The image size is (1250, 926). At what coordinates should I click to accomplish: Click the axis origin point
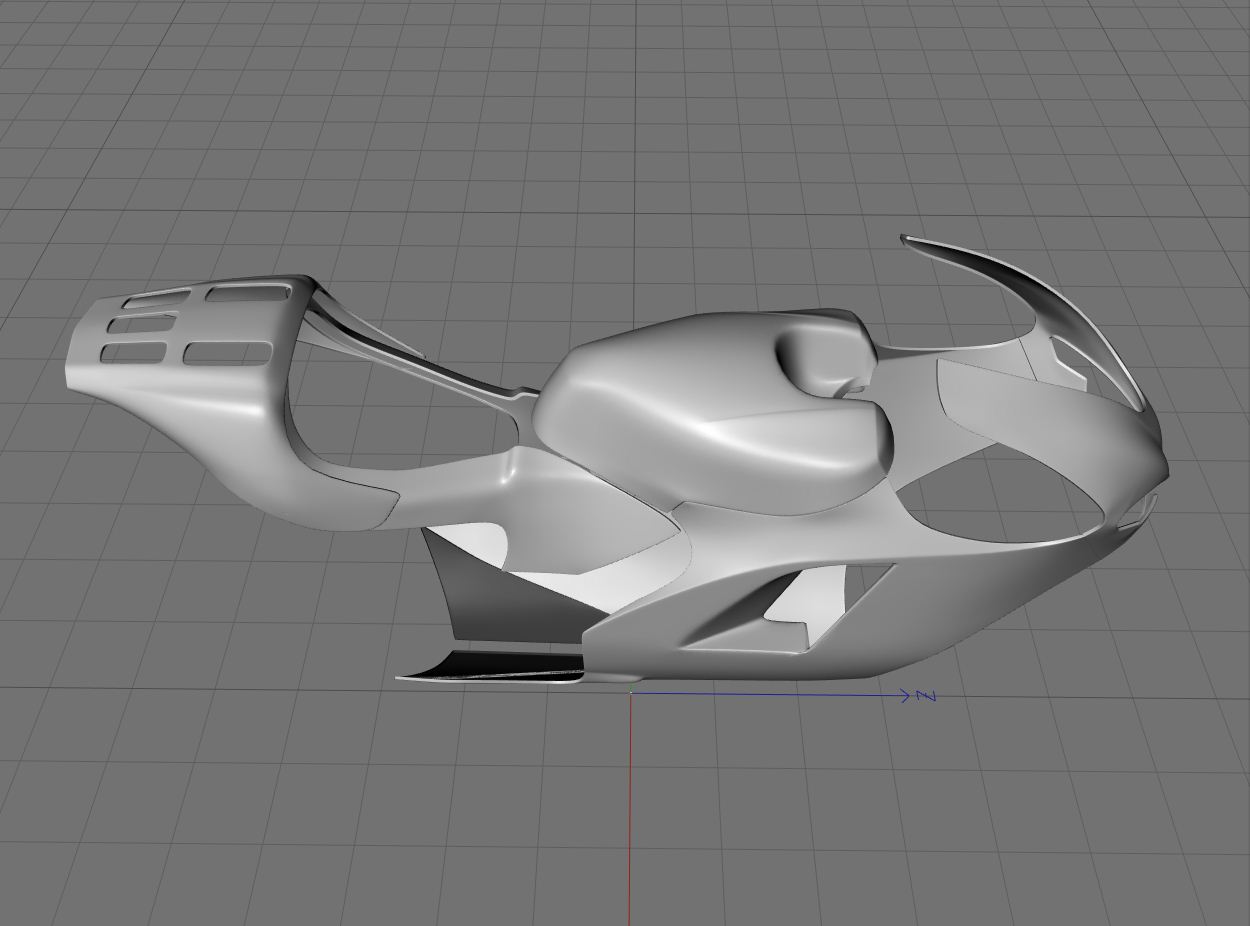point(630,692)
